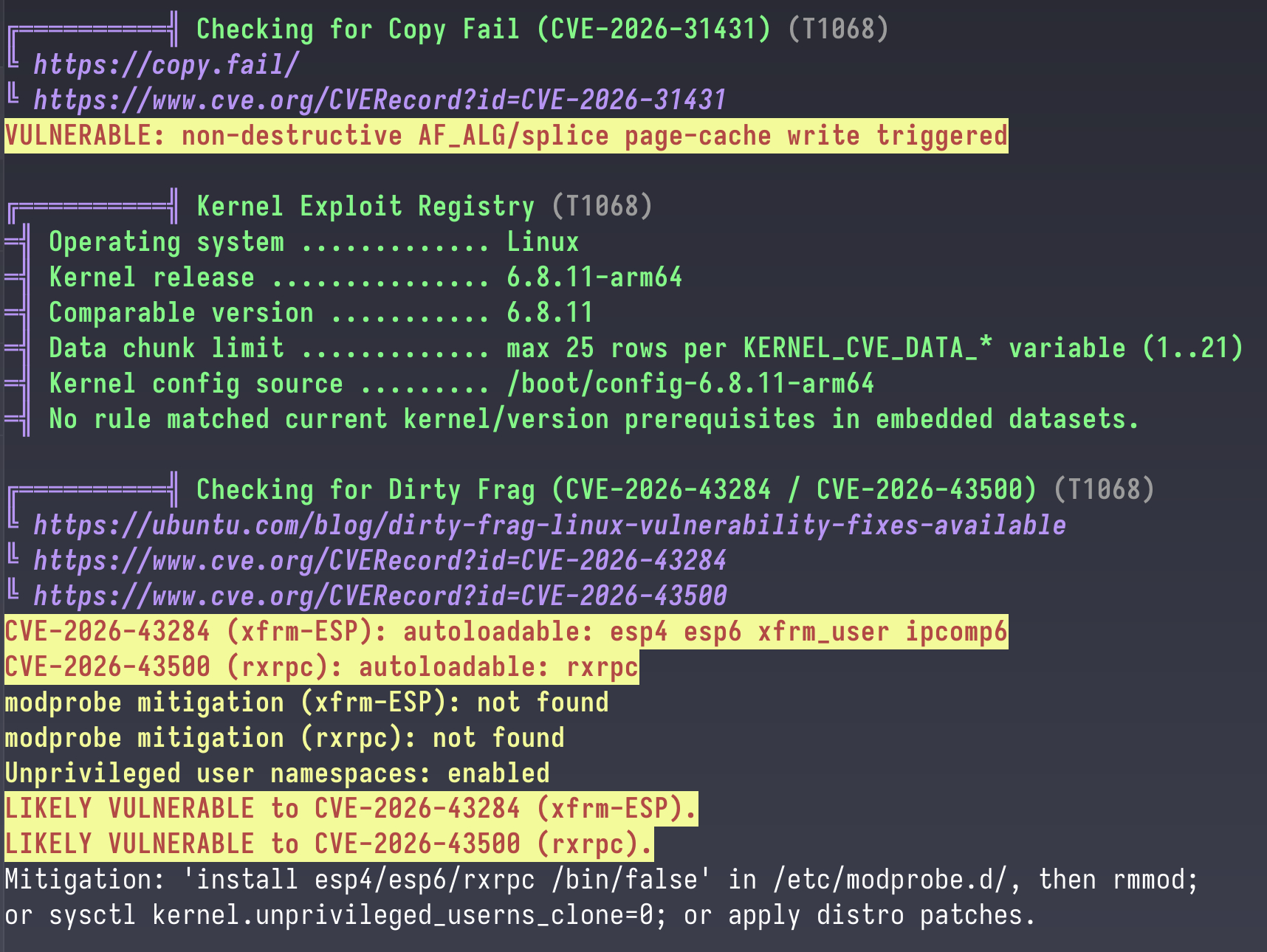Click the 'CVE-2026-43500 (rxrpc): autoloadable' line
This screenshot has width=1267, height=952.
point(322,667)
